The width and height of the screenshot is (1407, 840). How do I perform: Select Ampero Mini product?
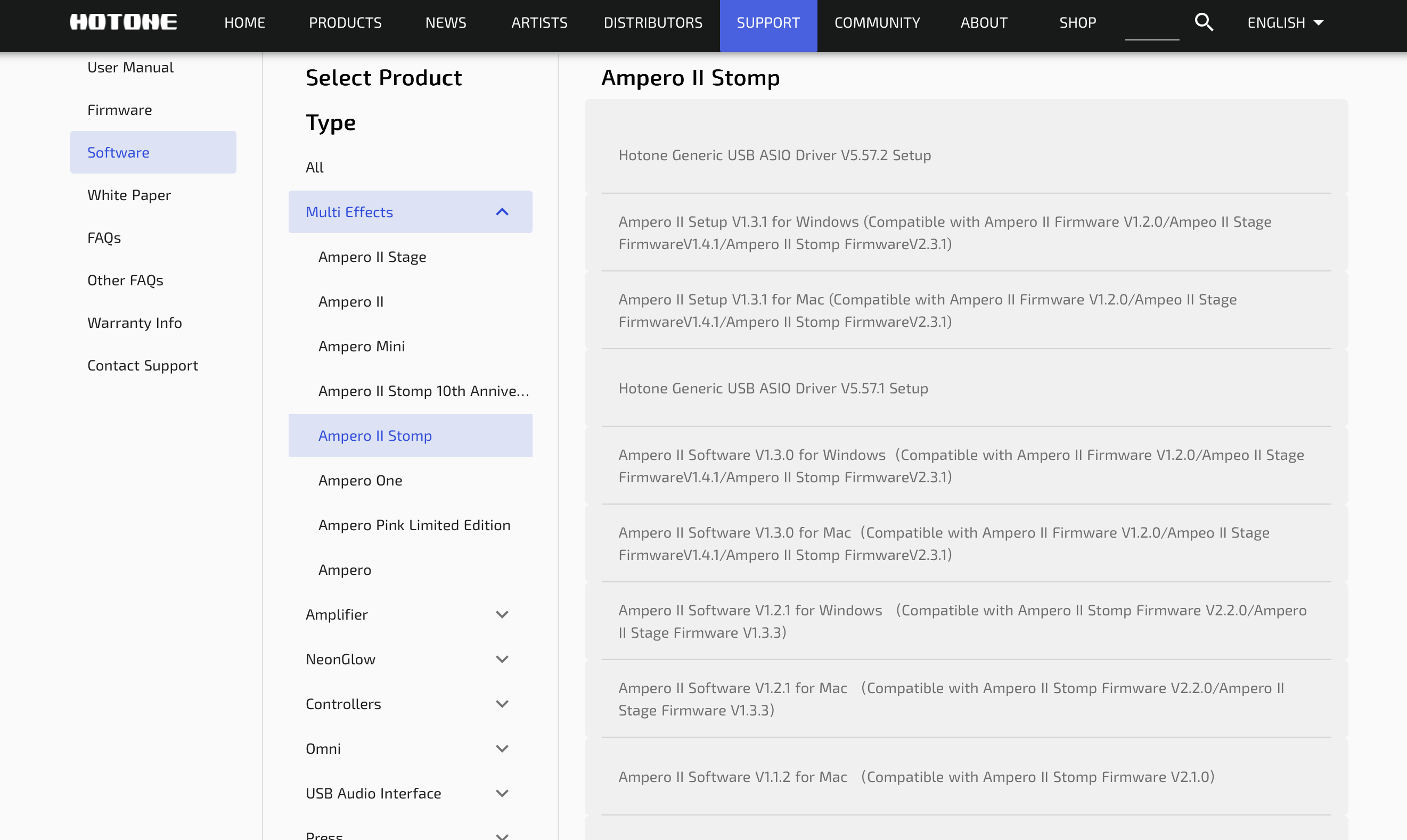pos(361,347)
